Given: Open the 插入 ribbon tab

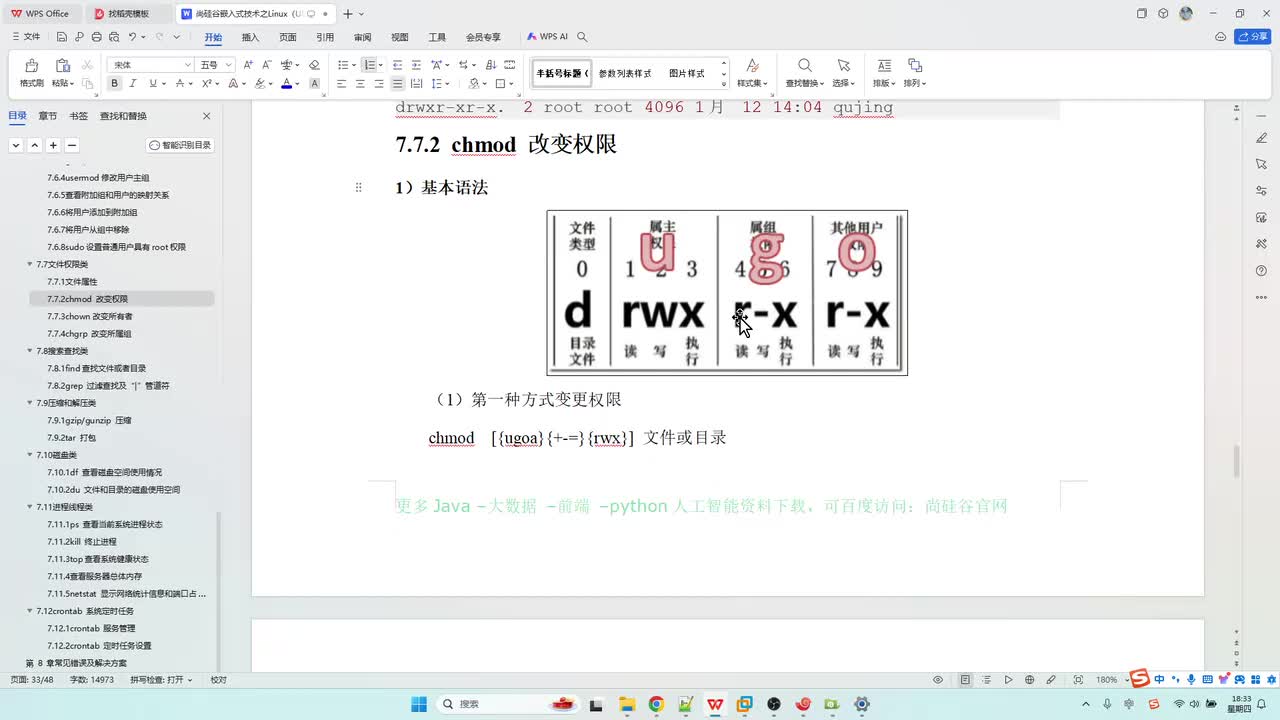Looking at the screenshot, I should [x=250, y=37].
